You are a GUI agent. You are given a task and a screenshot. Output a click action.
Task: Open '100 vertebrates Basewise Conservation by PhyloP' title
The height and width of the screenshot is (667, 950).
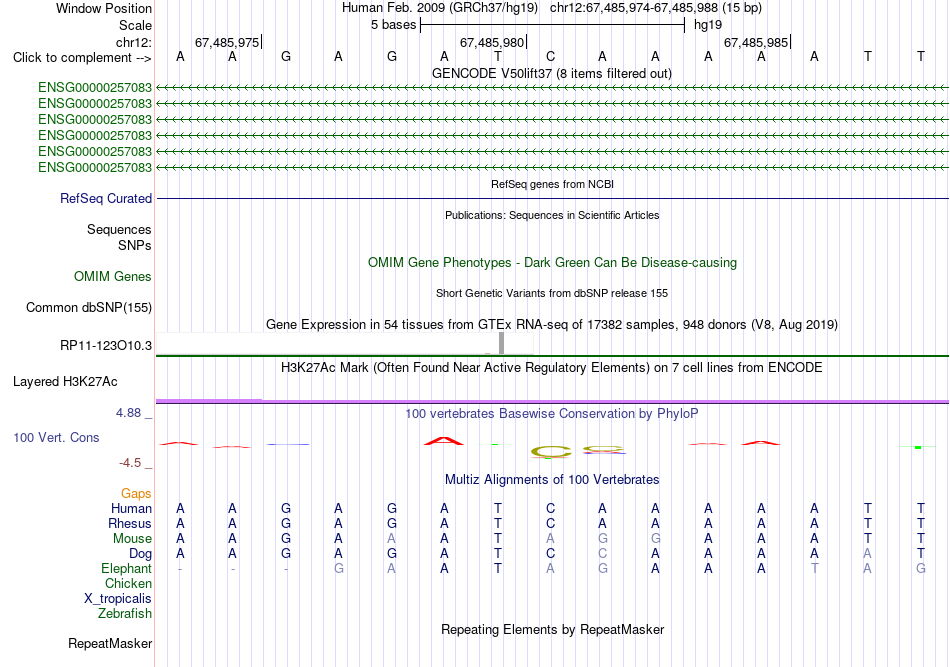click(552, 414)
